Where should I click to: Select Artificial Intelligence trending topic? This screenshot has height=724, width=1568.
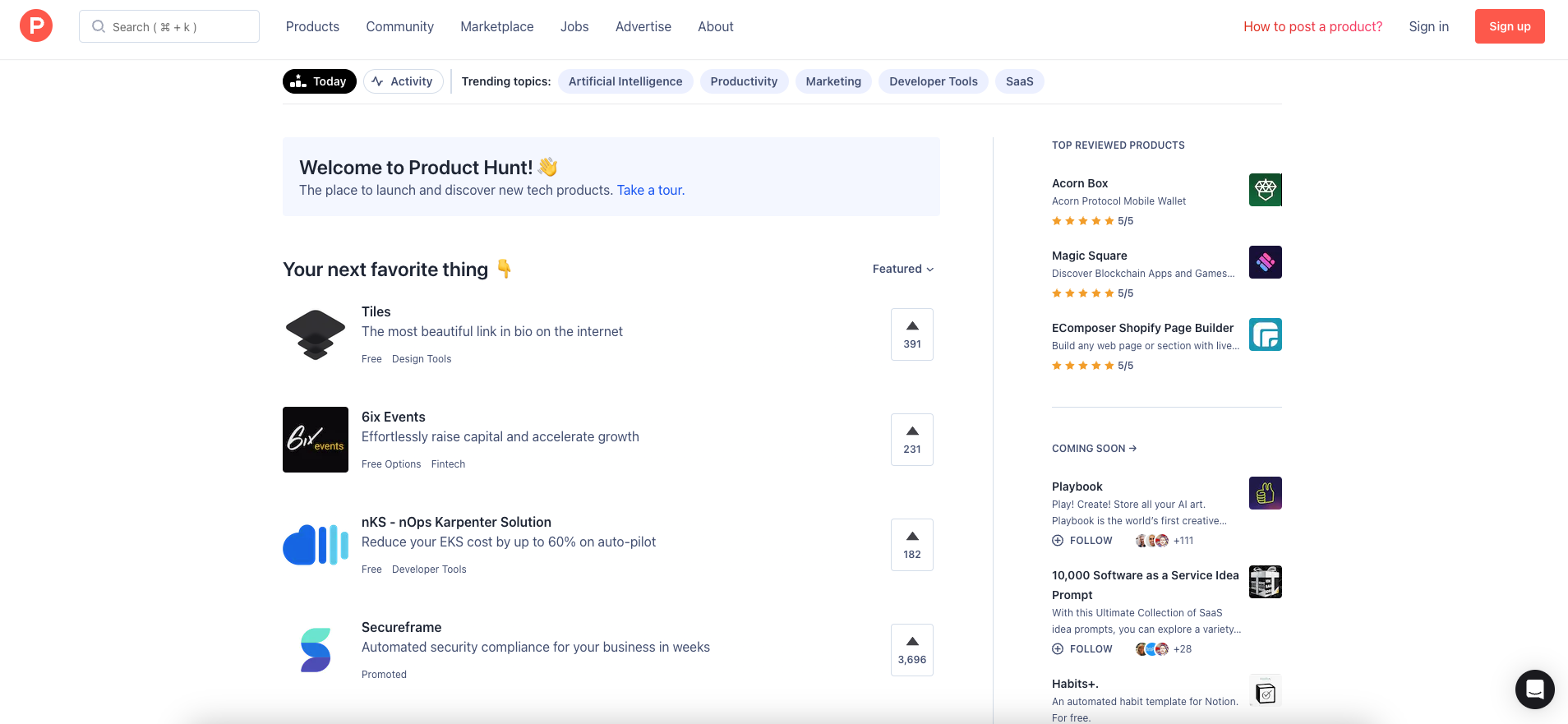pyautogui.click(x=625, y=81)
